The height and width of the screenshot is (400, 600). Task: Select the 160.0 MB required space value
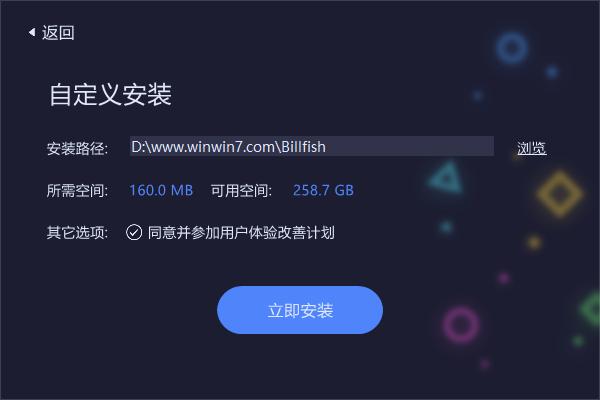161,190
